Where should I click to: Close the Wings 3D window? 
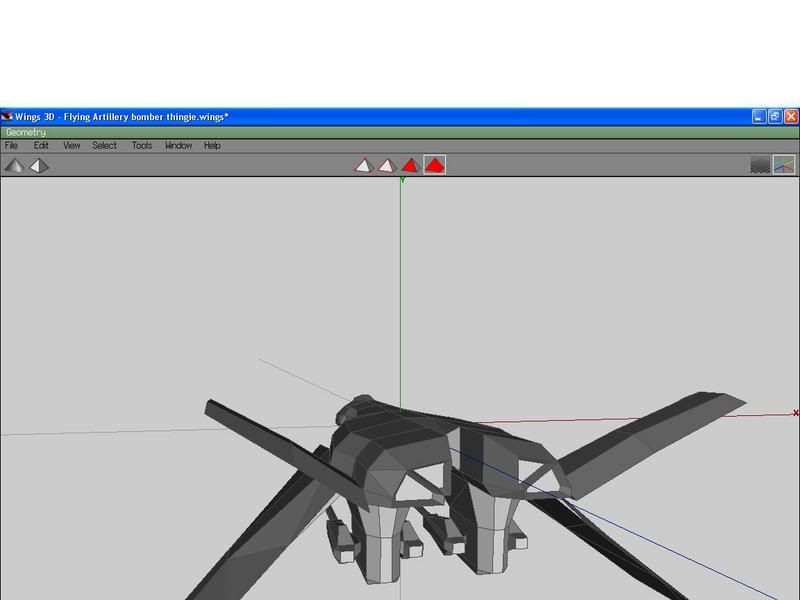[x=791, y=117]
